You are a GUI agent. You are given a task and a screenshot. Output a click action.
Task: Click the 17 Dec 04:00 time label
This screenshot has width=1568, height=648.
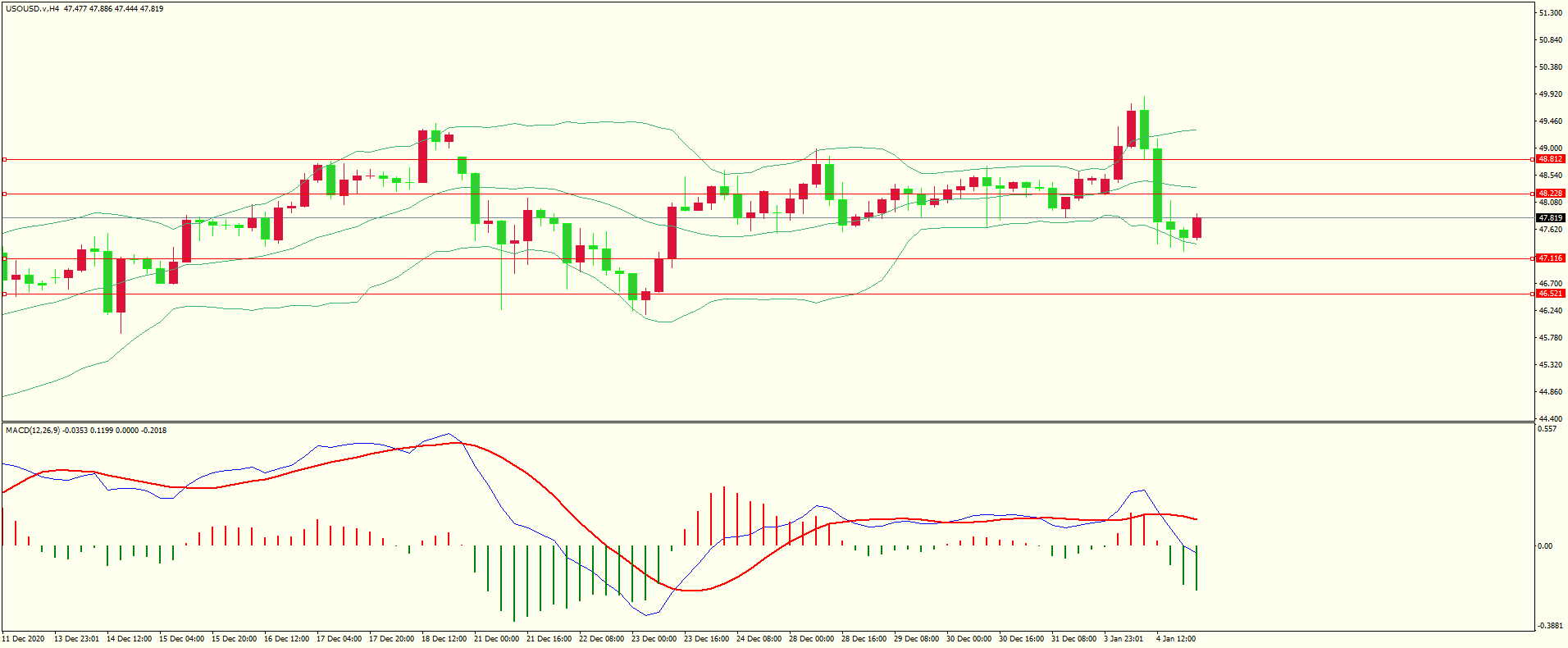point(339,639)
